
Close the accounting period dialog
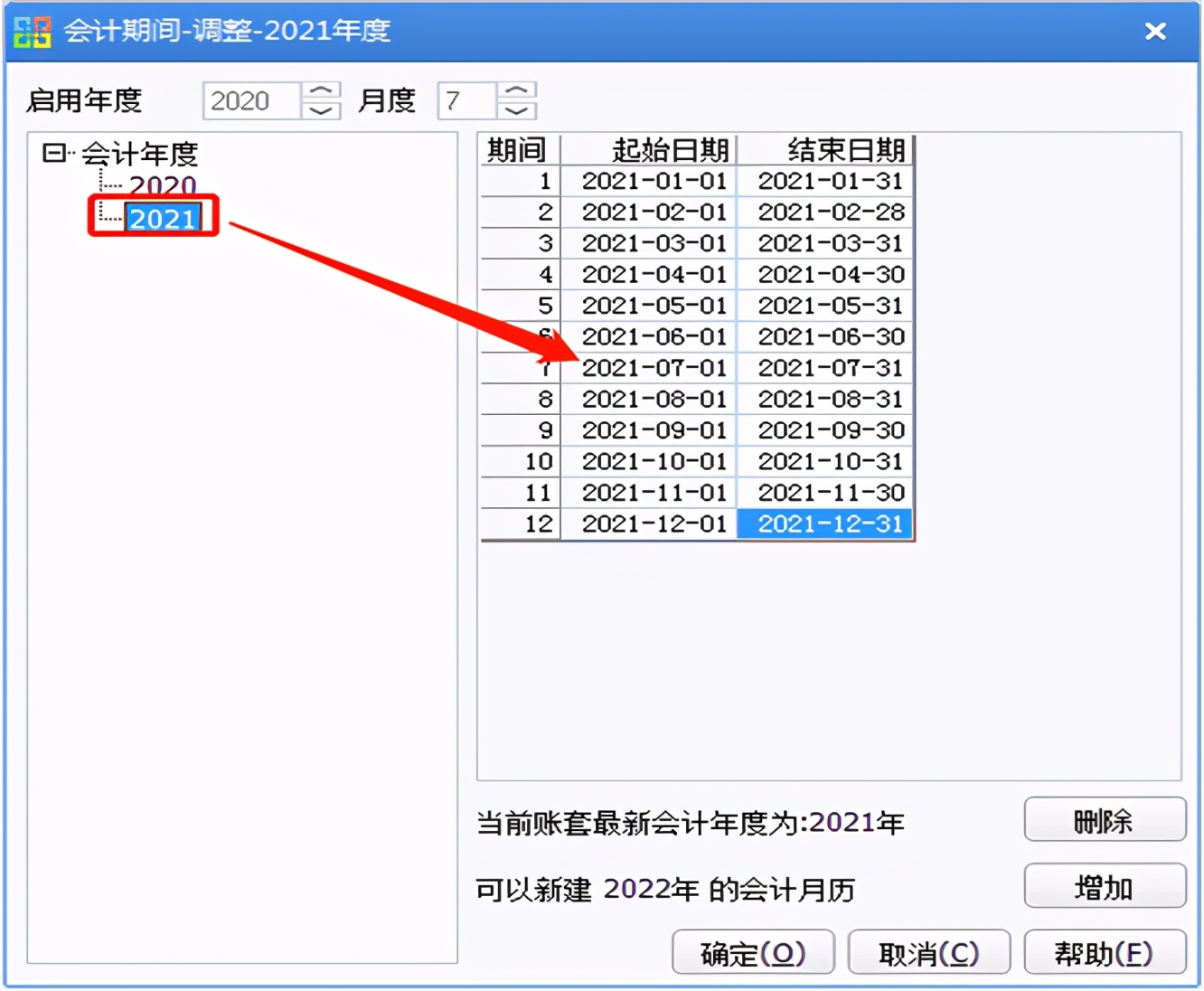pyautogui.click(x=1155, y=32)
